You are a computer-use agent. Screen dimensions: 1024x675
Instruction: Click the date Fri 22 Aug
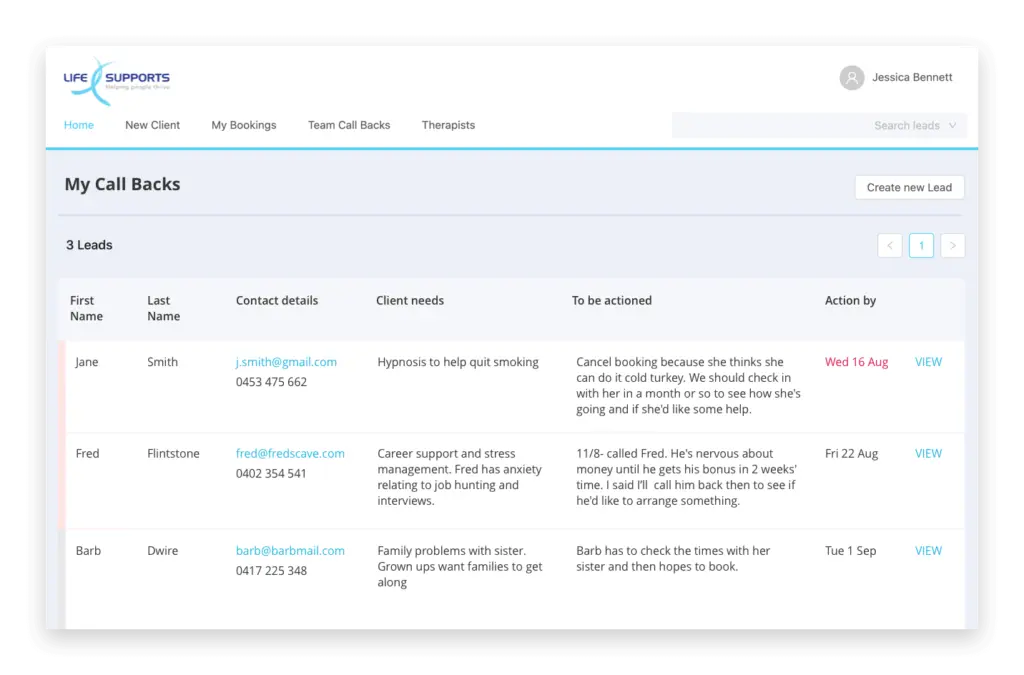(851, 453)
